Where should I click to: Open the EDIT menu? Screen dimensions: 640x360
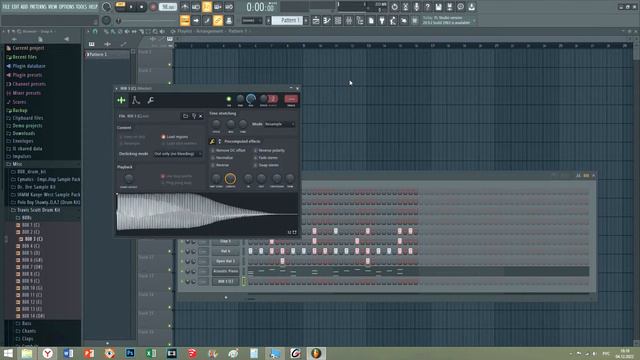click(16, 7)
